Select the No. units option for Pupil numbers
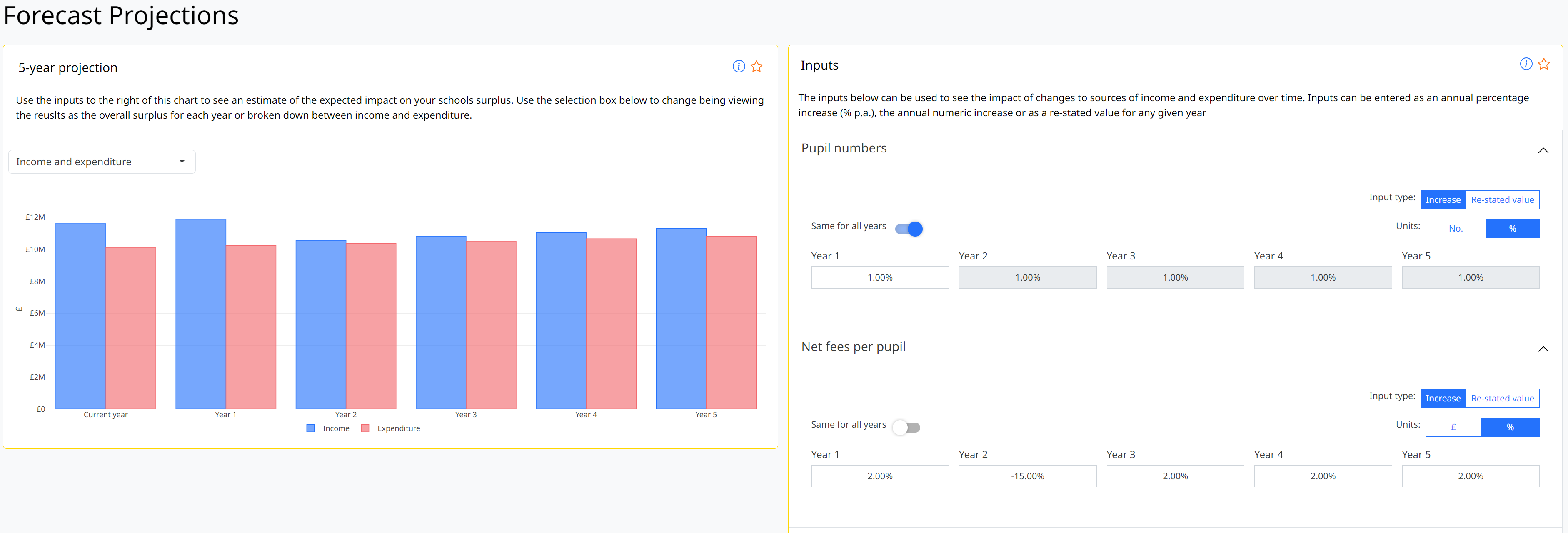Viewport: 1568px width, 533px height. (1456, 228)
